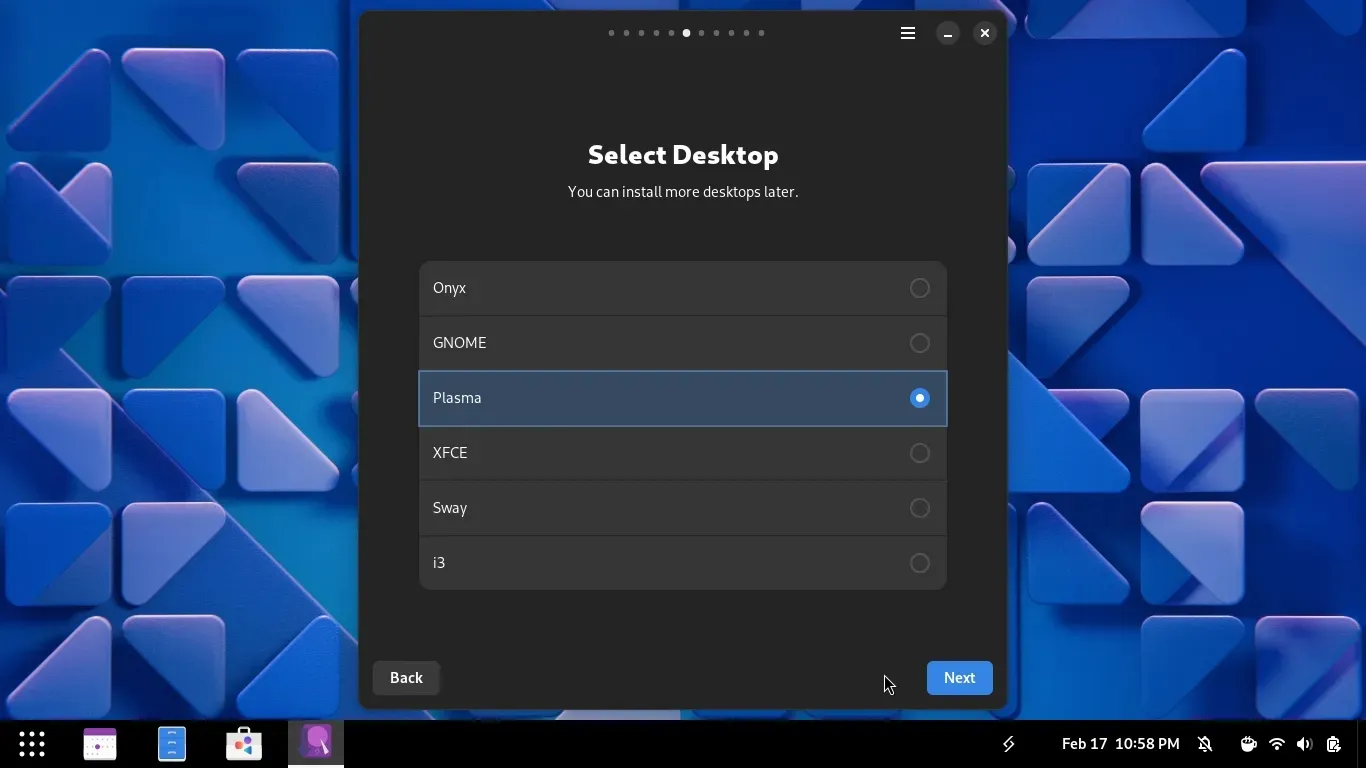Select the Onyx desktop radio button
The image size is (1366, 768).
[919, 288]
